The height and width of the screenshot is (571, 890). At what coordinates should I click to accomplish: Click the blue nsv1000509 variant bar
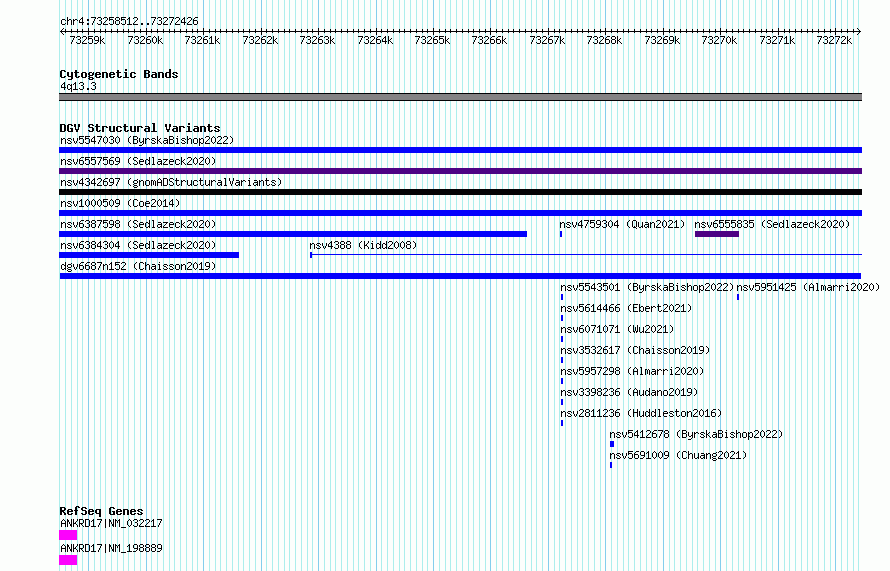point(460,213)
